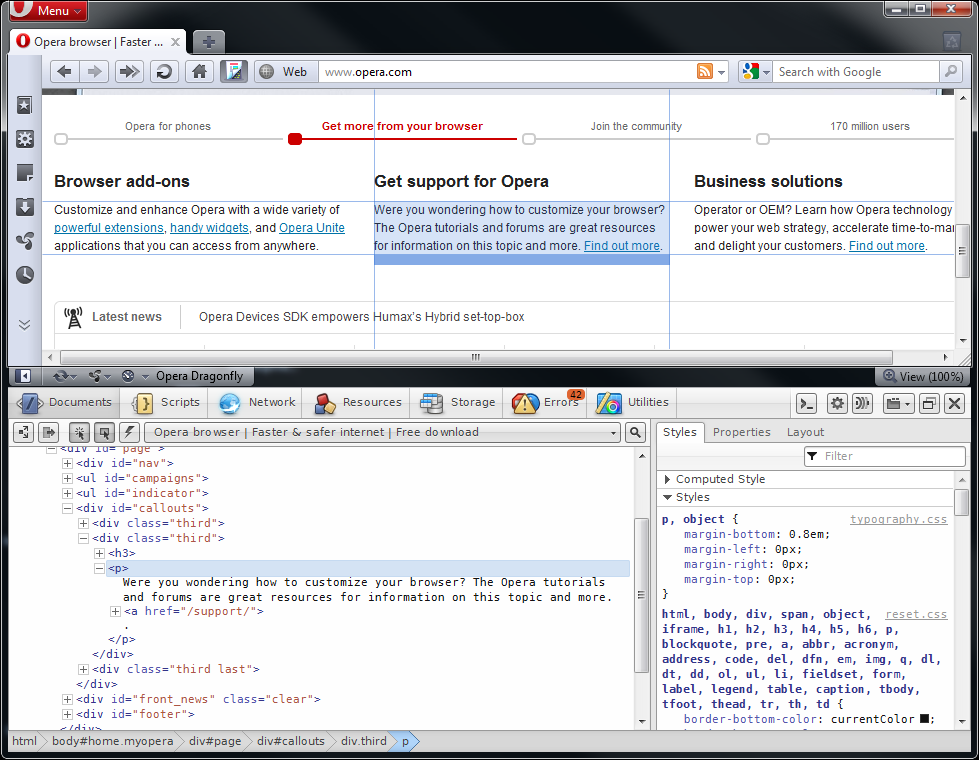This screenshot has height=760, width=979.
Task: Export the current DOM view
Action: click(49, 432)
